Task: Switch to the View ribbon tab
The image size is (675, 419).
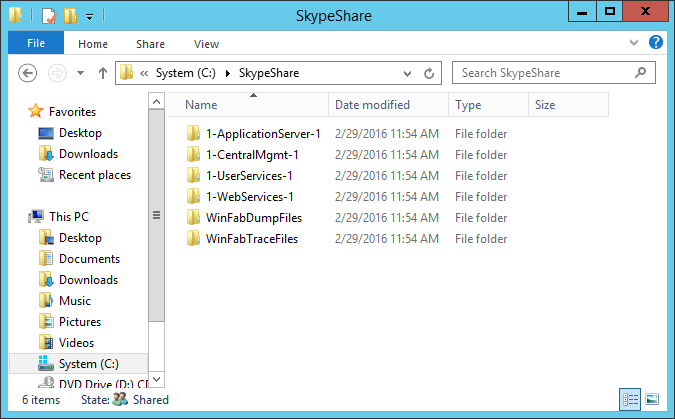Action: pos(206,44)
